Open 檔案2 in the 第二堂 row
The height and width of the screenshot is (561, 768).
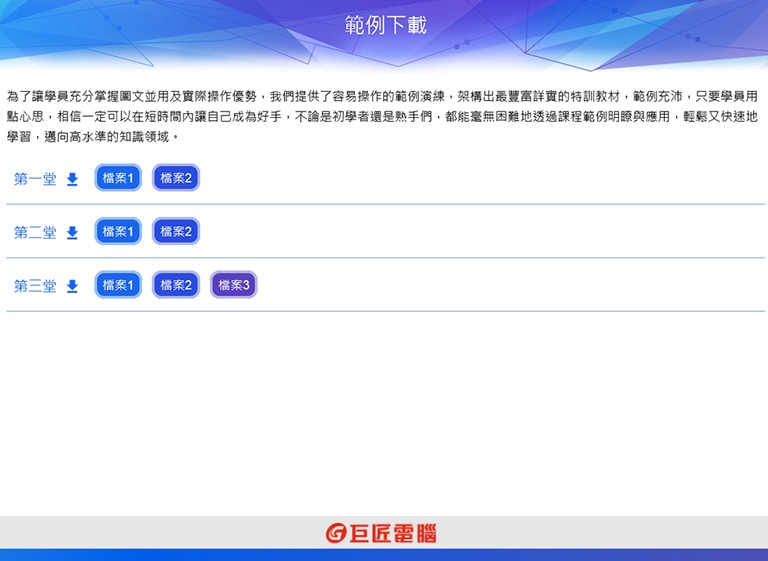point(176,231)
